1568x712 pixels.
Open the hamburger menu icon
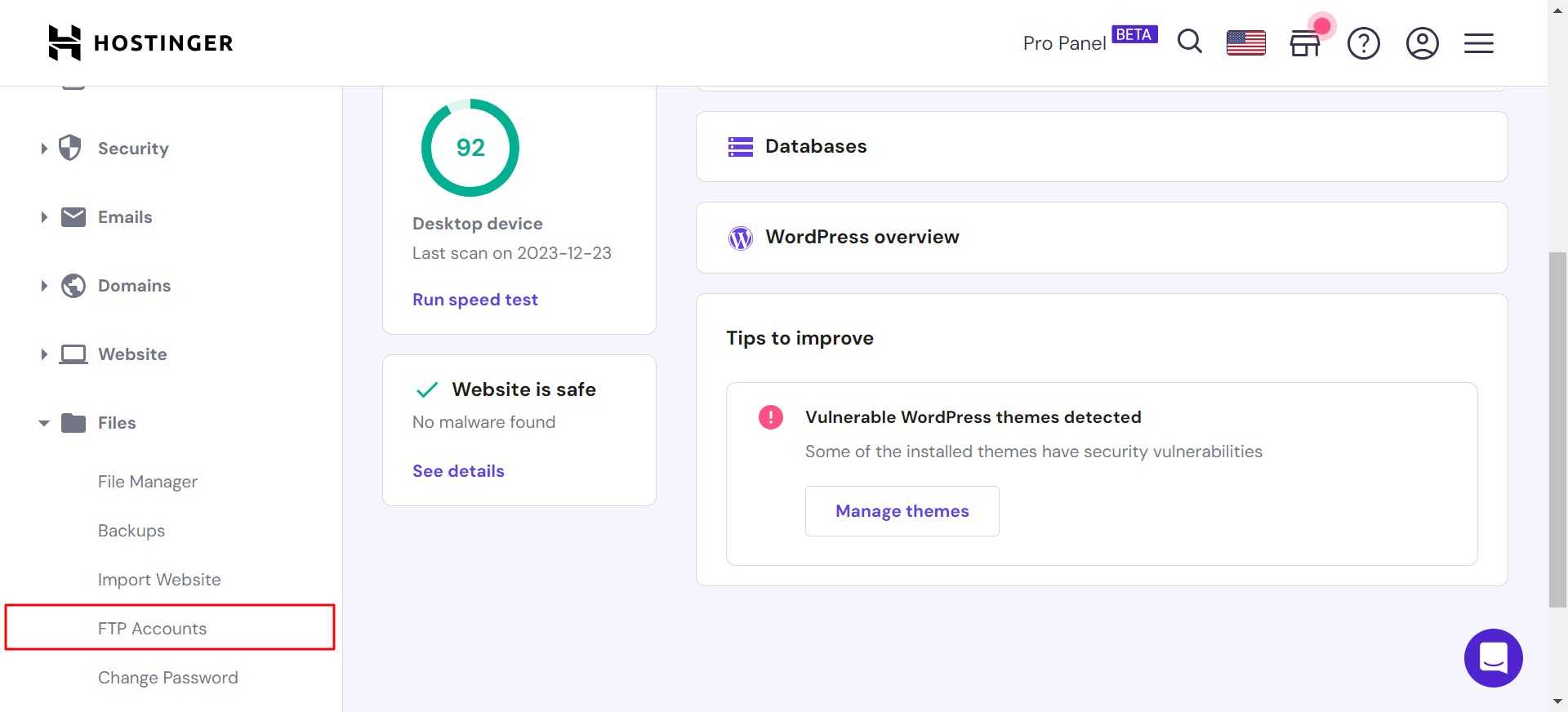point(1479,42)
